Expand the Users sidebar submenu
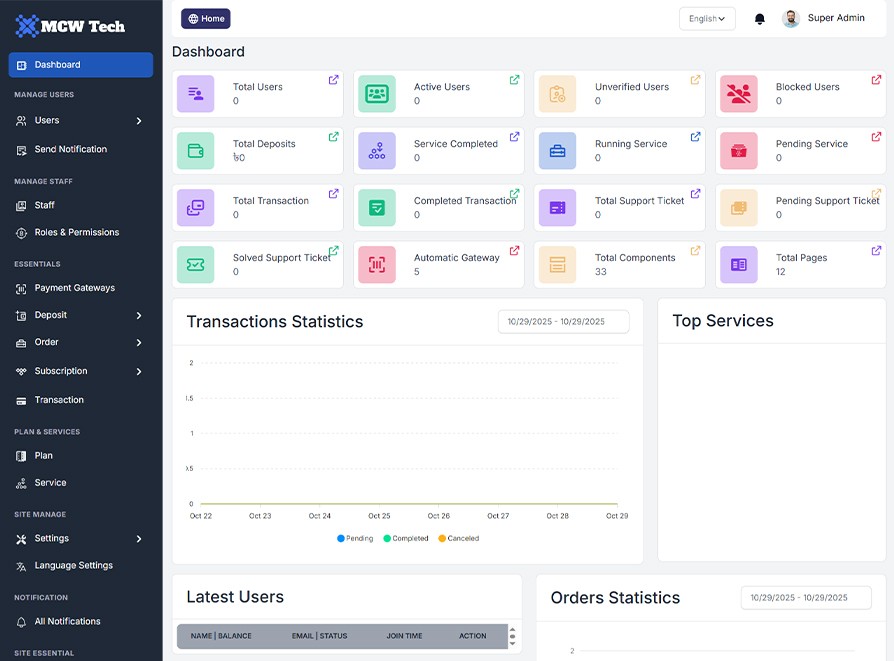 pos(80,121)
